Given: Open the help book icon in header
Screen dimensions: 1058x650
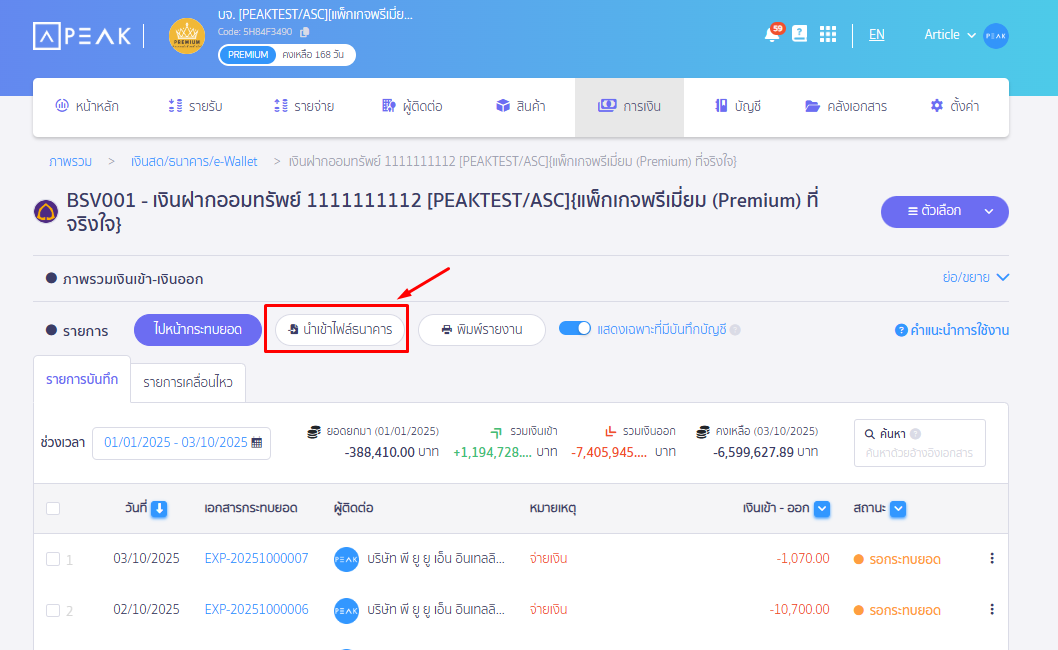Looking at the screenshot, I should (x=799, y=34).
